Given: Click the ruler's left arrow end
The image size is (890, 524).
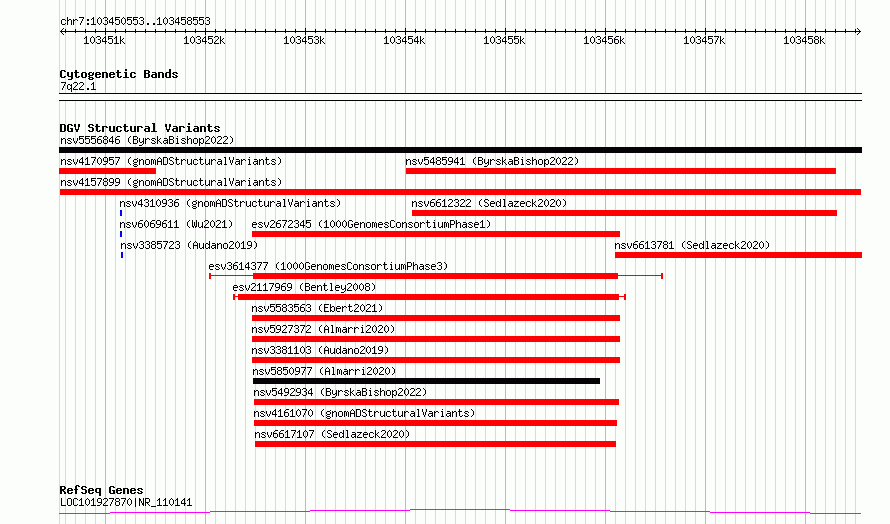Looking at the screenshot, I should (x=62, y=32).
